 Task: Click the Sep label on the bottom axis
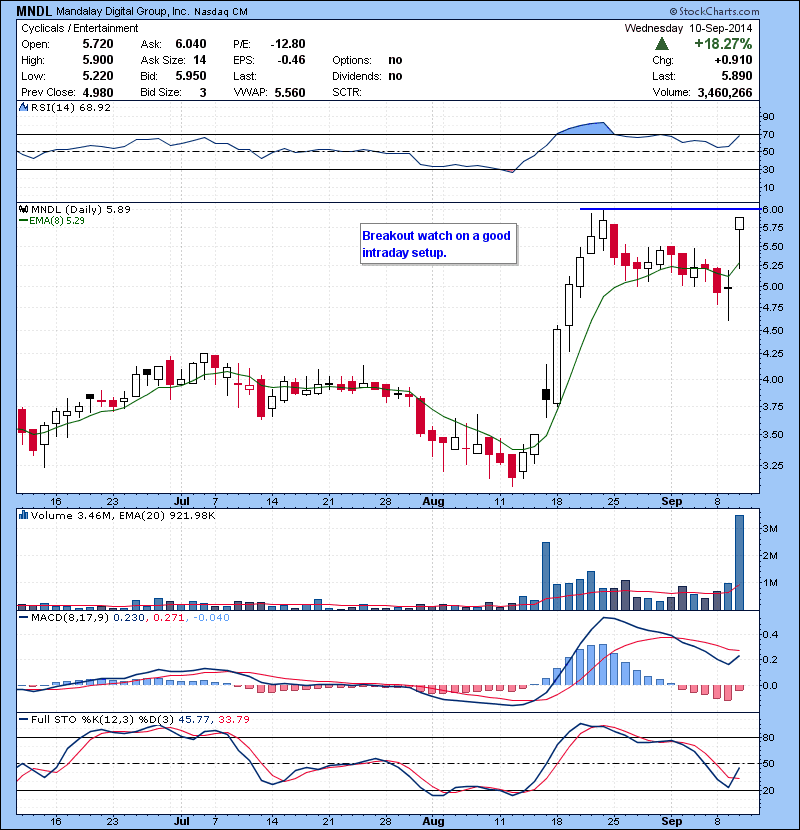[x=671, y=821]
